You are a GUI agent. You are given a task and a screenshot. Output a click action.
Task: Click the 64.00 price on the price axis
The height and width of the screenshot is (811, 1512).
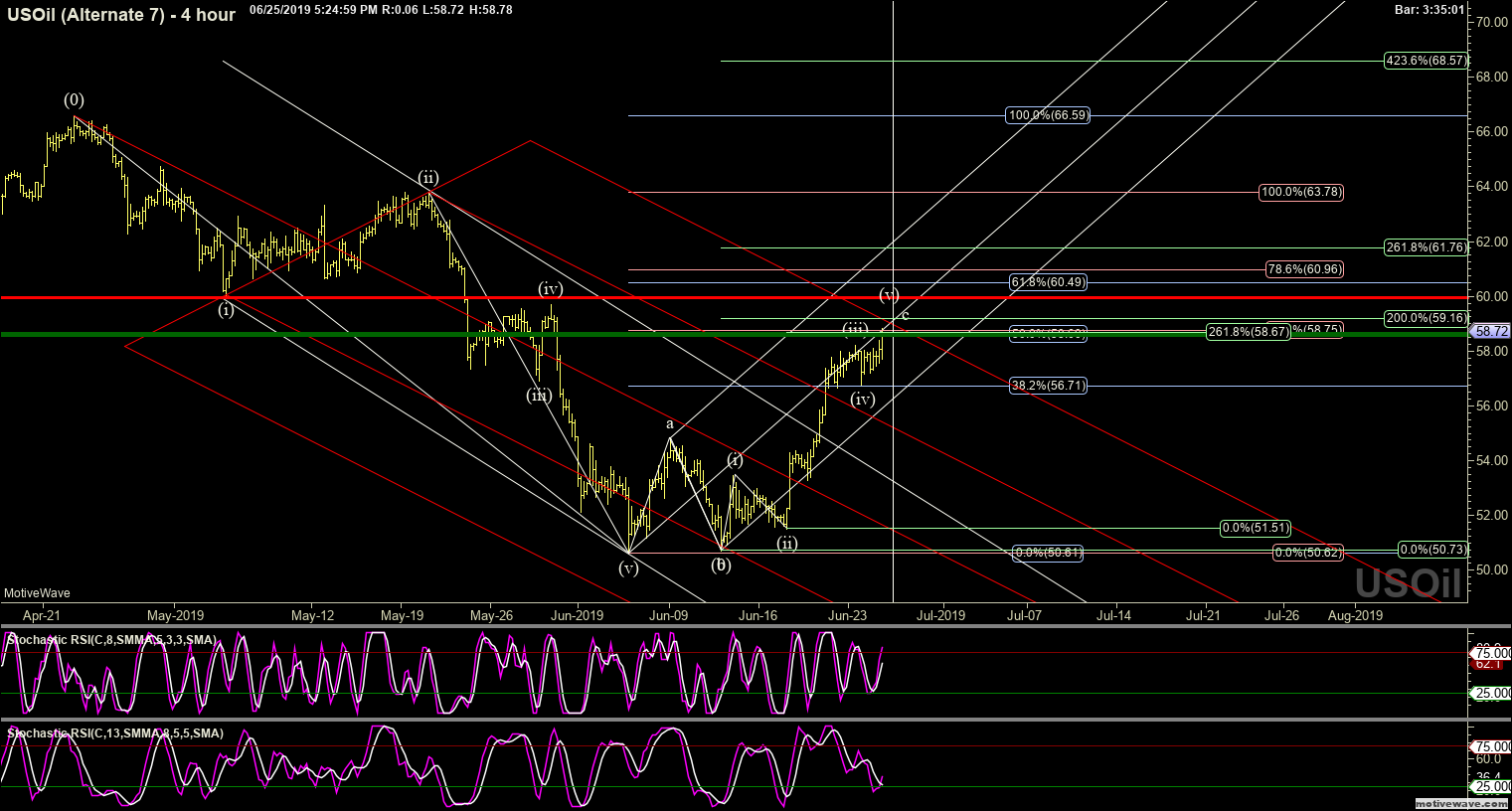click(1492, 186)
